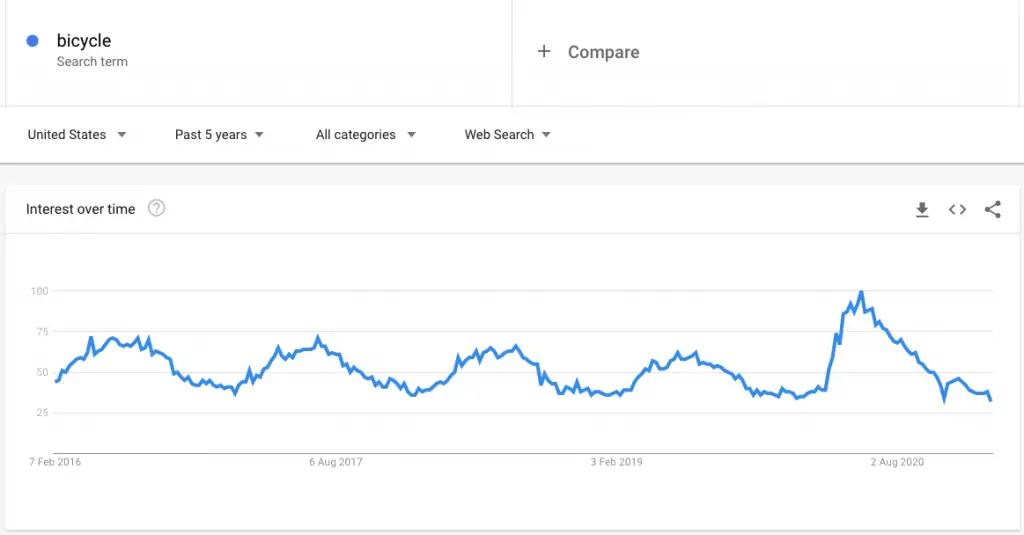The height and width of the screenshot is (535, 1024).
Task: Click the United States dropdown arrow
Action: 121,135
